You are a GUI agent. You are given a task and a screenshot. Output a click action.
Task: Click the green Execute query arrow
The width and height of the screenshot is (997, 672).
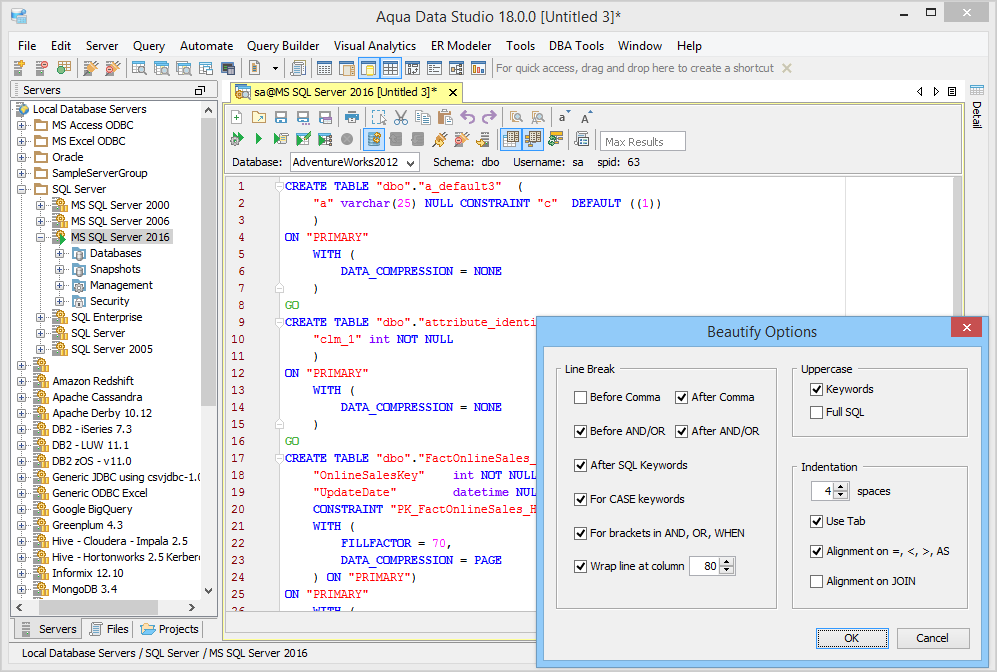point(259,139)
